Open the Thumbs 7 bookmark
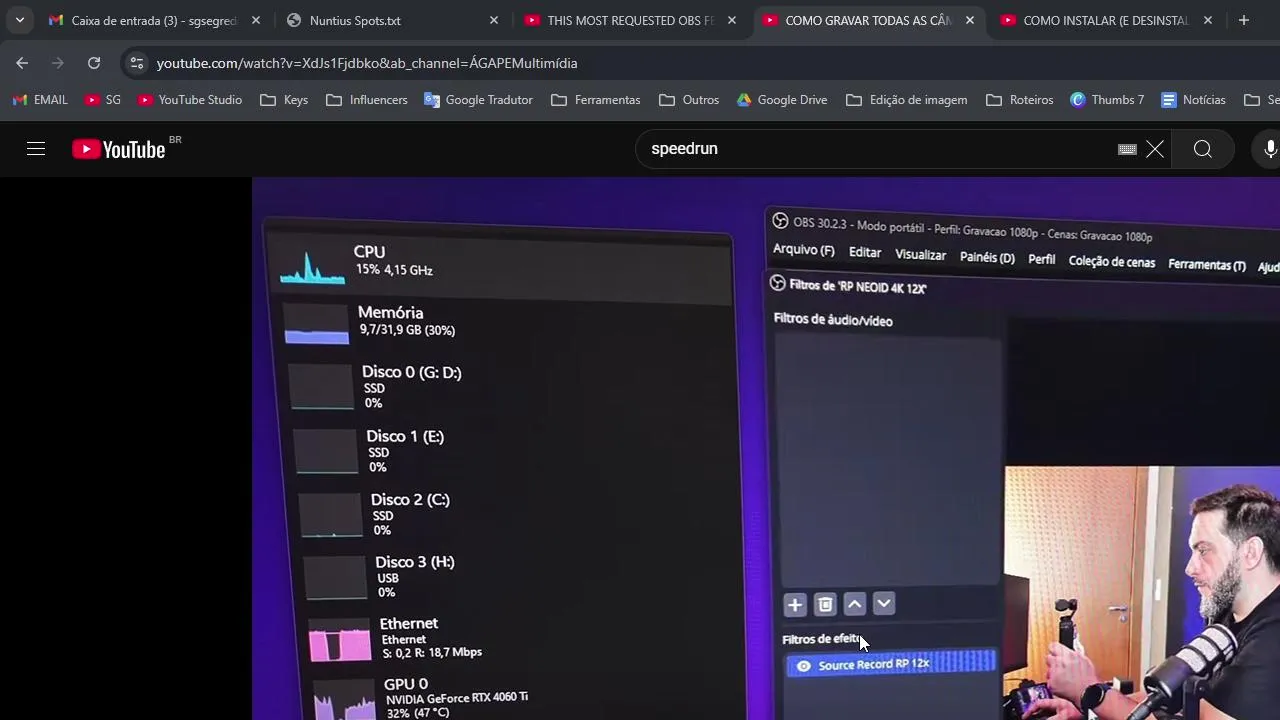This screenshot has height=720, width=1280. coord(1107,100)
